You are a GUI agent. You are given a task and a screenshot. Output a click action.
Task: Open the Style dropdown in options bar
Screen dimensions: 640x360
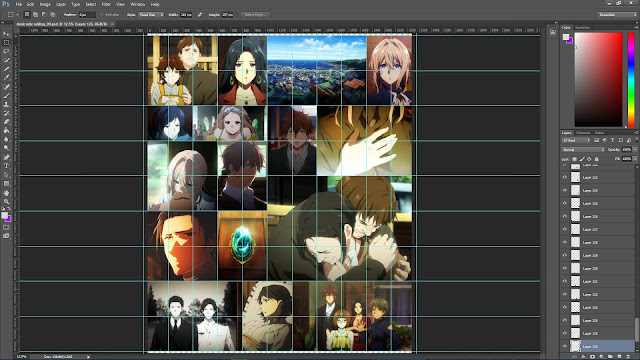(151, 15)
